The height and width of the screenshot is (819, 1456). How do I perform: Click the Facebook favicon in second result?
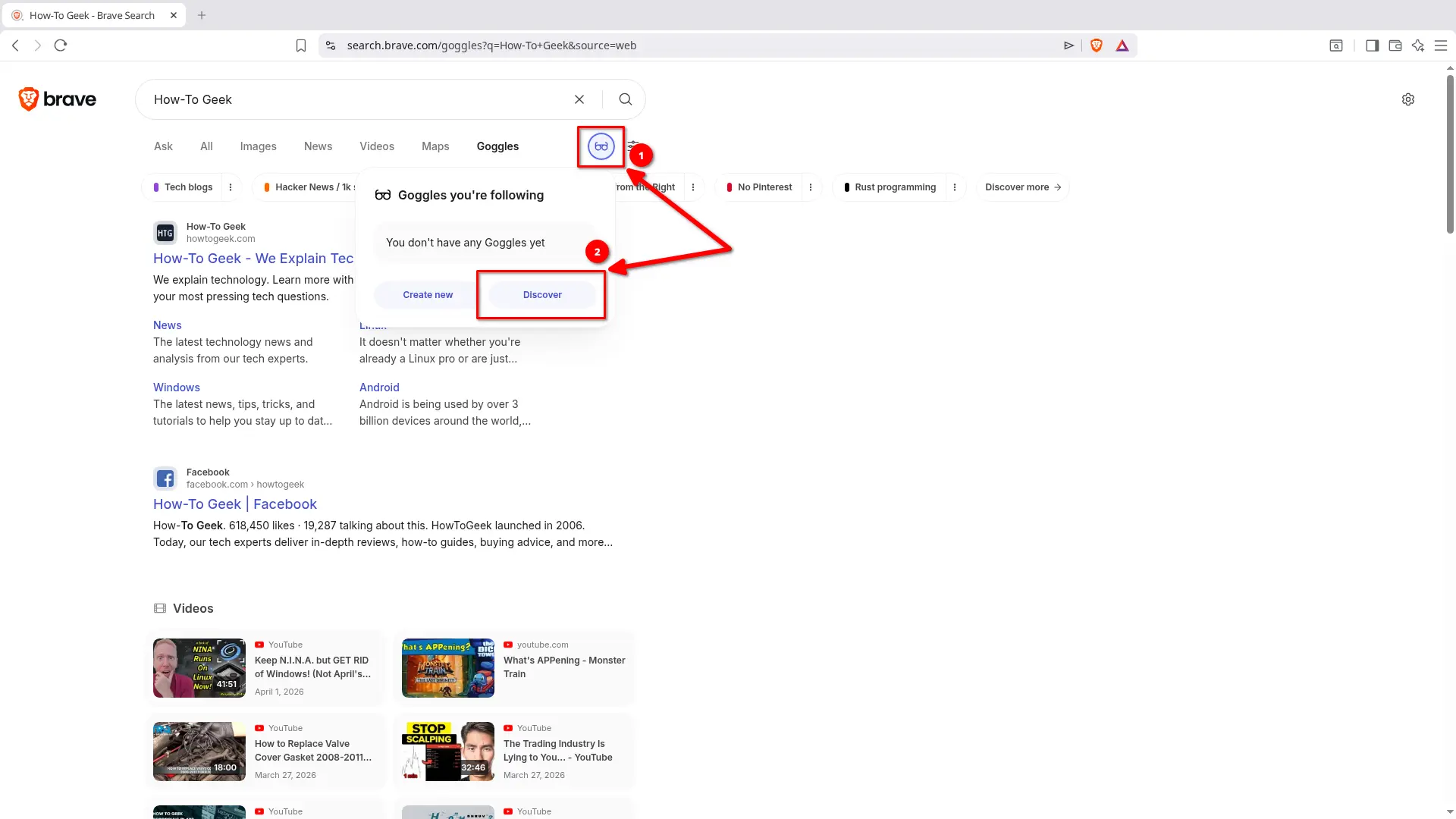tap(165, 479)
